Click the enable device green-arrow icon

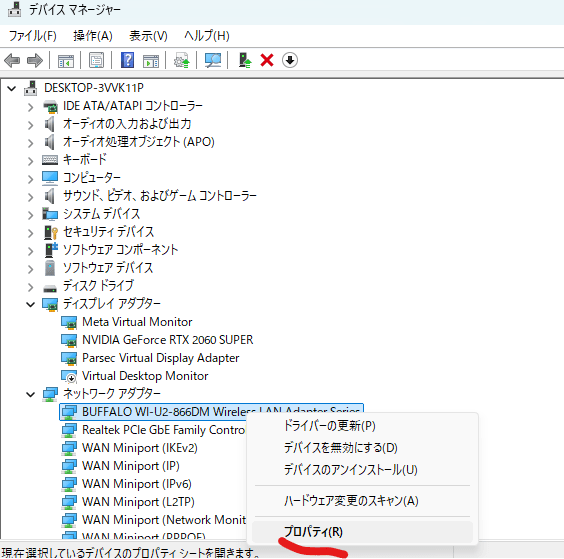click(245, 60)
